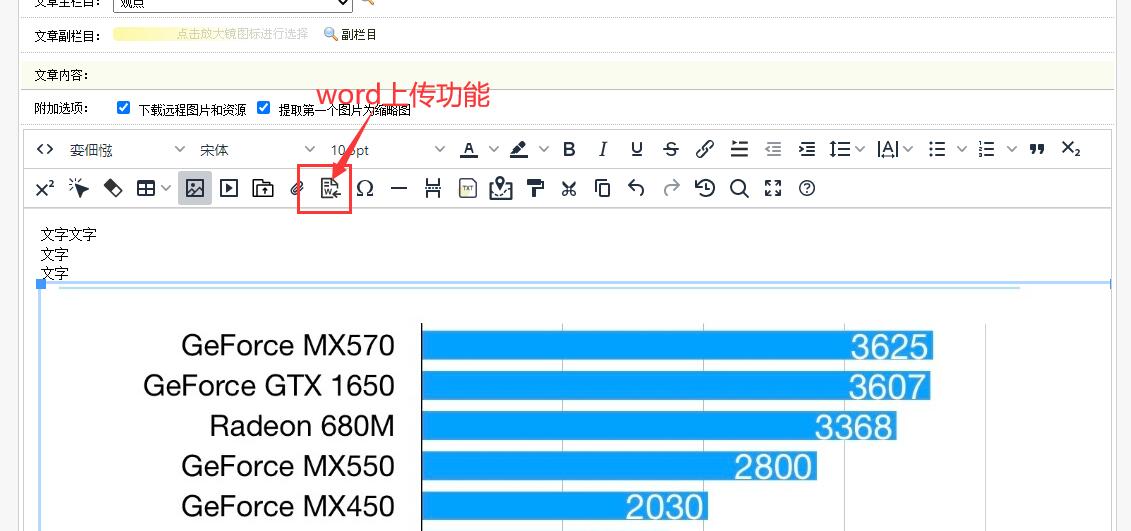Screen dimensions: 1131x531
Task: Apply italic formatting
Action: click(603, 149)
